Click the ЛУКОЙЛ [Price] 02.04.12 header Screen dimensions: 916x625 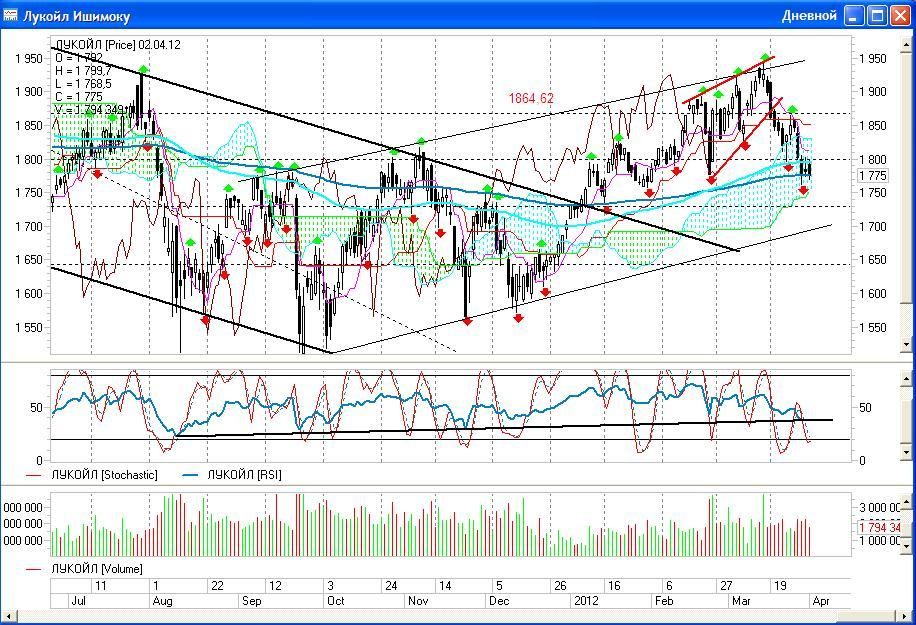(x=118, y=44)
